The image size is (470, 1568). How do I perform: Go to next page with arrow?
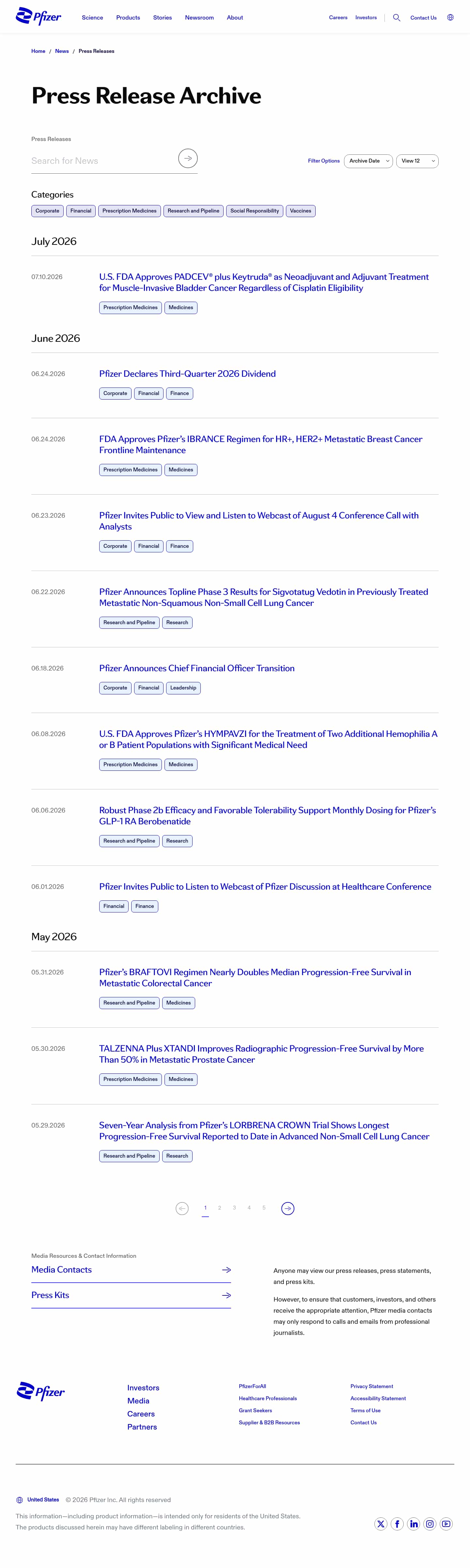click(288, 1208)
